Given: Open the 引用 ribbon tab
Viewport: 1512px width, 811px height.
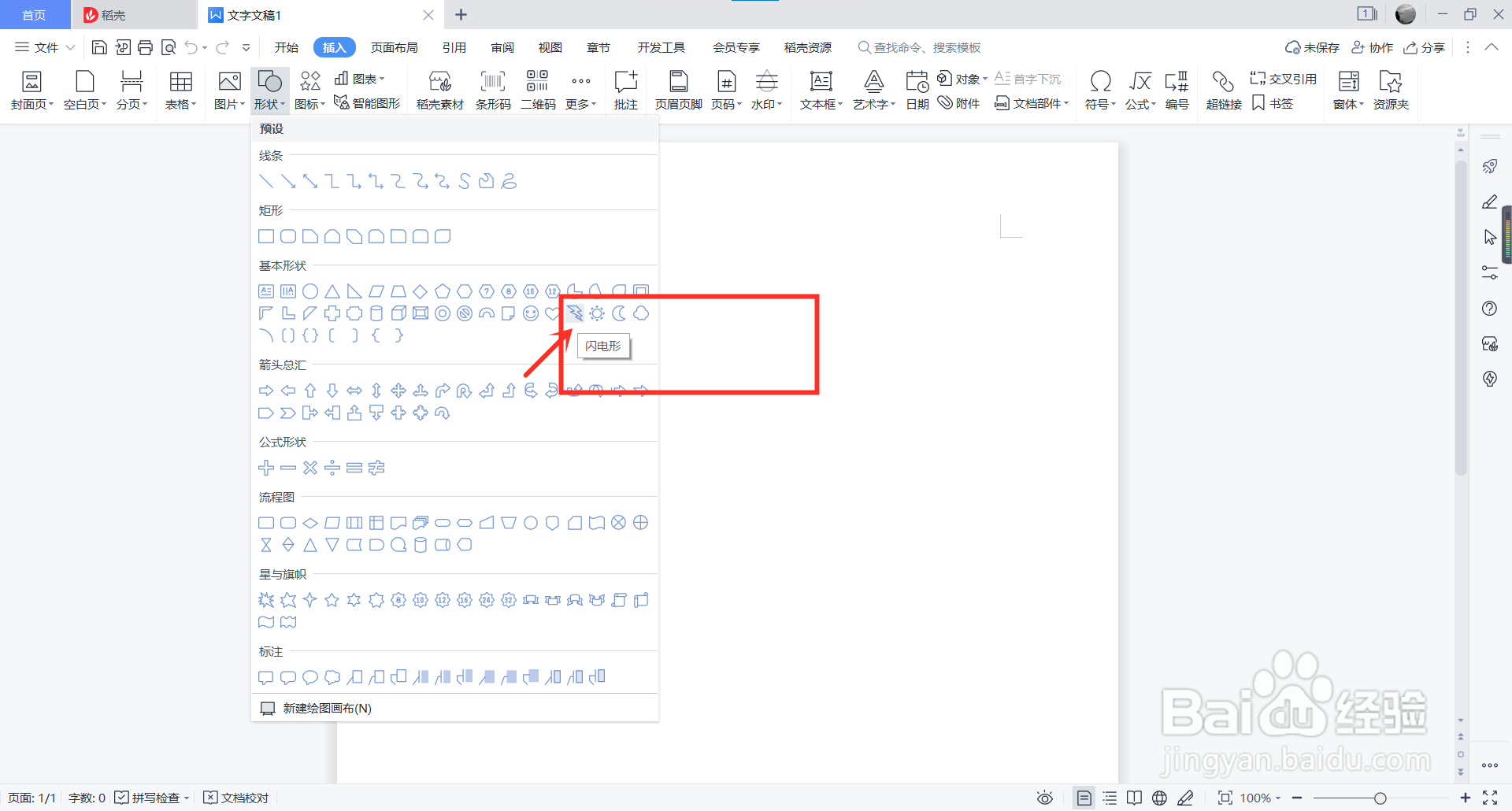Looking at the screenshot, I should [x=454, y=47].
